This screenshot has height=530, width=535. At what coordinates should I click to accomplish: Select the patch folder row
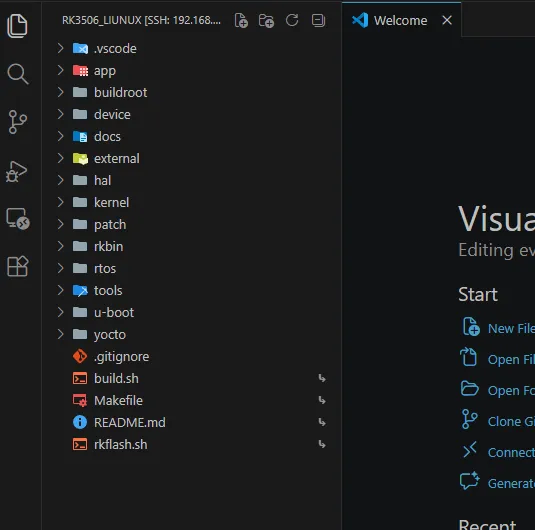[192, 225]
